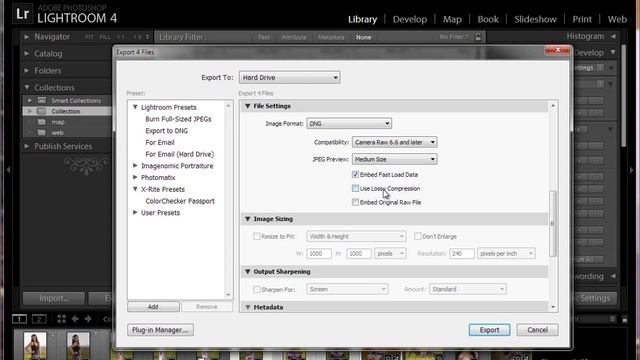This screenshot has width=640, height=360.
Task: Click the folder icon beside the map collection
Action: [x=42, y=122]
